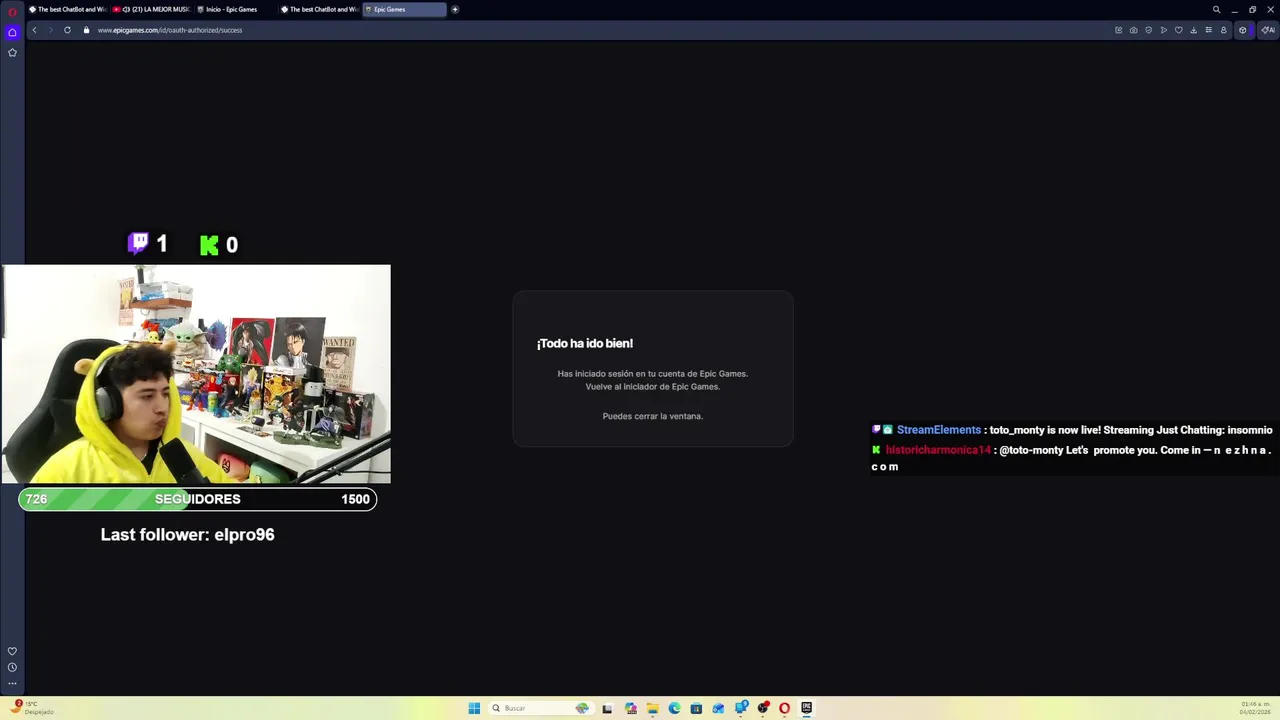The width and height of the screenshot is (1280, 720).
Task: Open the Windows Start button
Action: [x=474, y=708]
